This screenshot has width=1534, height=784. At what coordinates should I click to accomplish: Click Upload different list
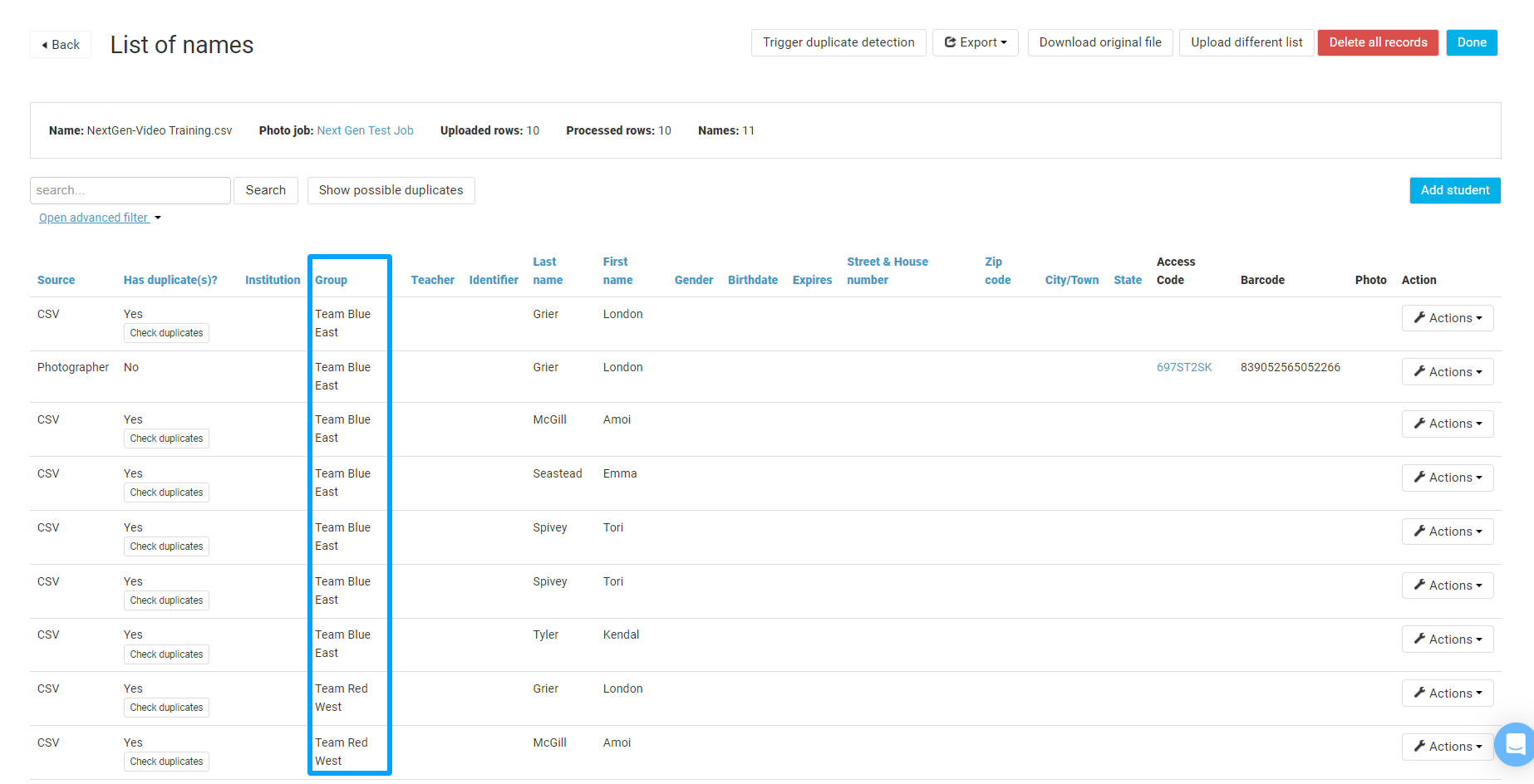tap(1246, 42)
